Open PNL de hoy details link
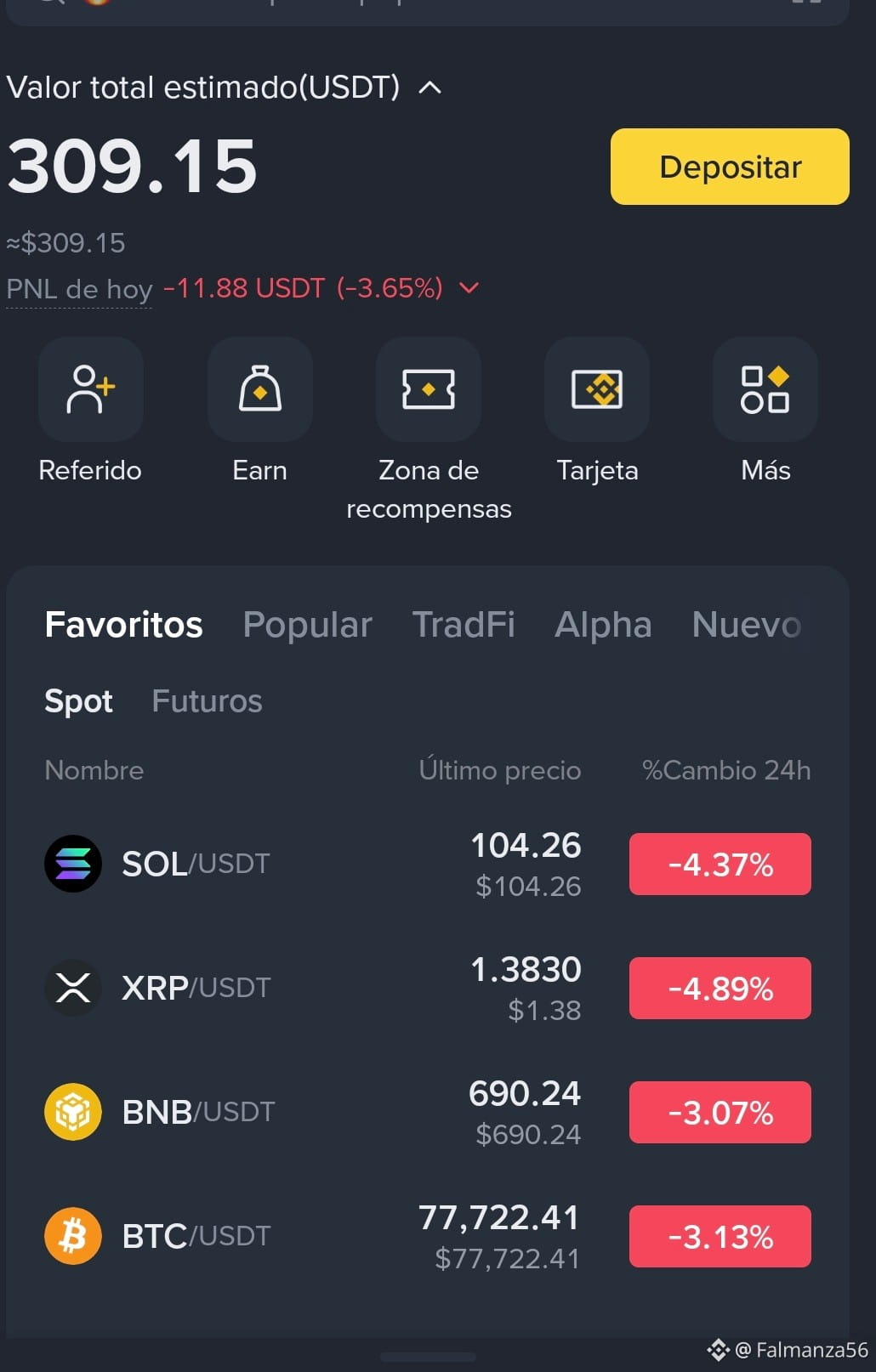Viewport: 876px width, 1372px height. pos(79,289)
